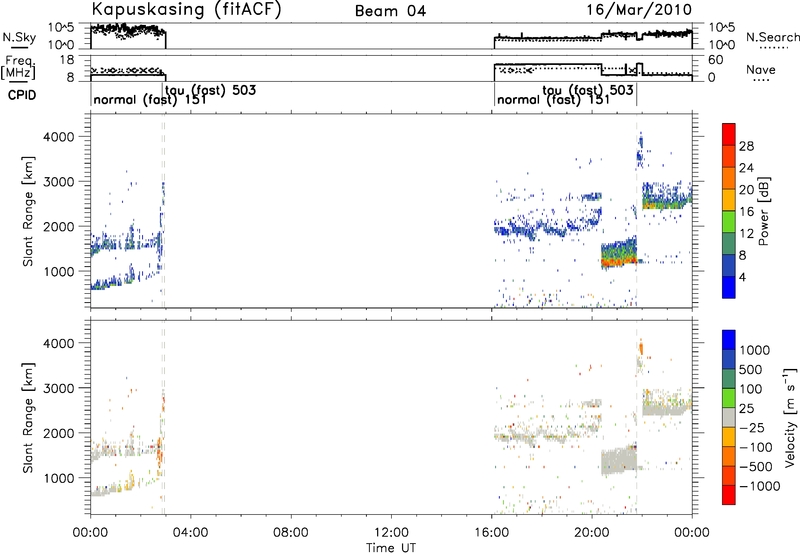Viewport: 800px width, 554px height.
Task: Pick the red top segment of Power color bar
Action: click(x=729, y=134)
